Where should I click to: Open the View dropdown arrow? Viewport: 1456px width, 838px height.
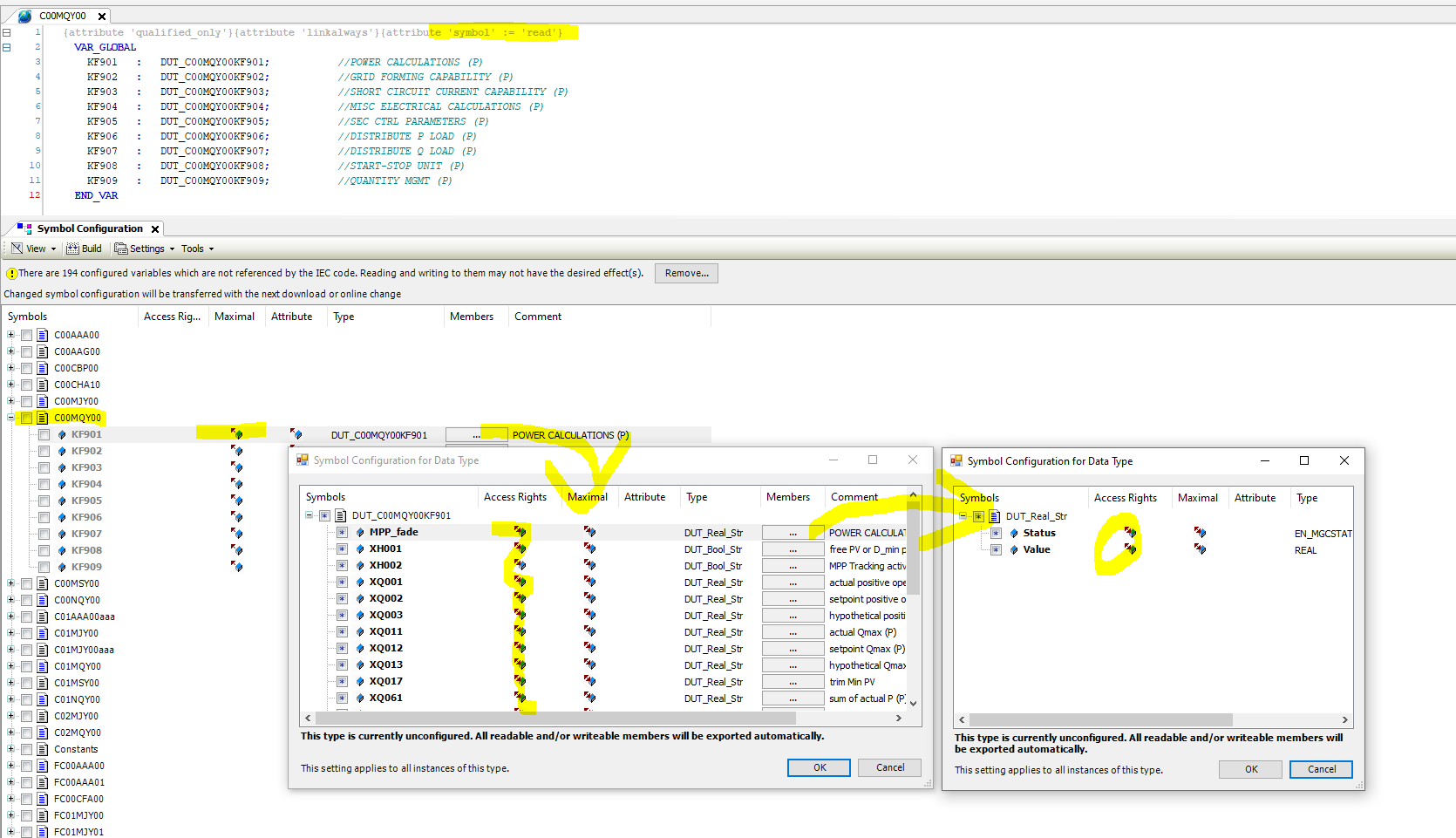tap(54, 249)
